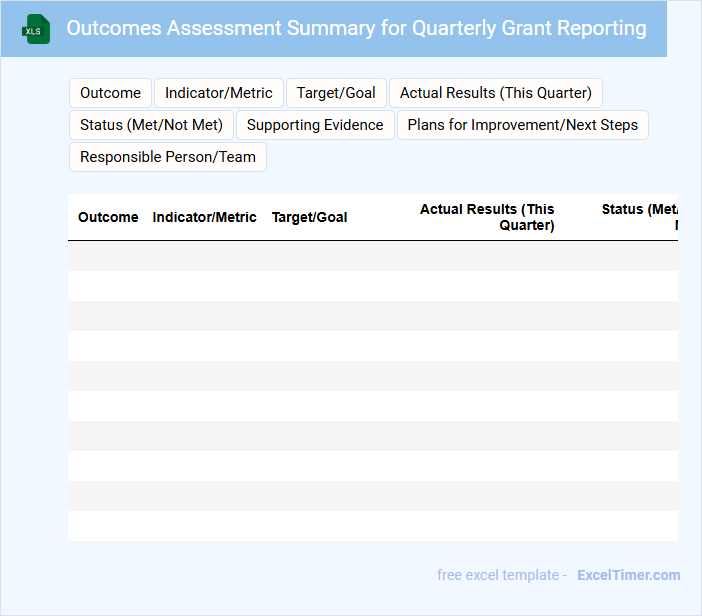Image resolution: width=702 pixels, height=616 pixels.
Task: Click Actual Results (This Quarter) column header
Action: [x=487, y=217]
